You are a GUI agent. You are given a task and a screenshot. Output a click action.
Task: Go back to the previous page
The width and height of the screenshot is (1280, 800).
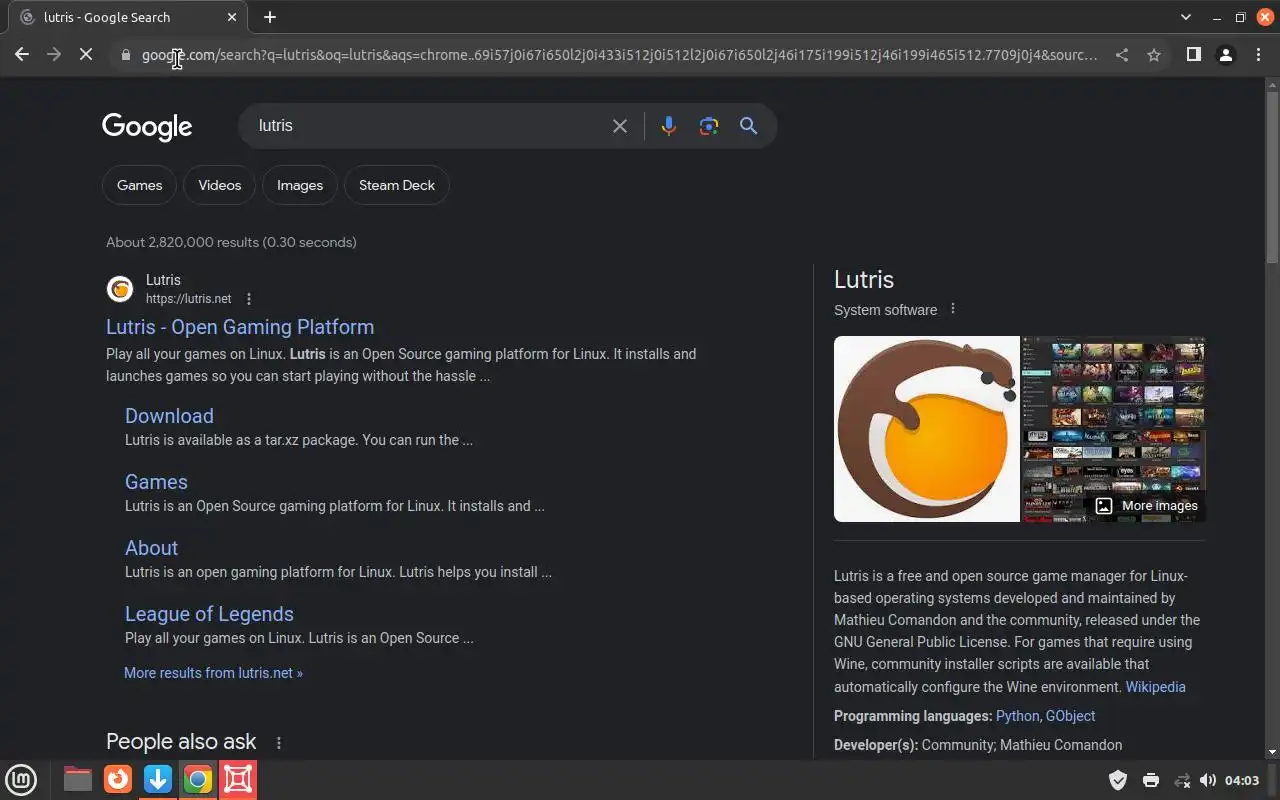click(x=22, y=55)
